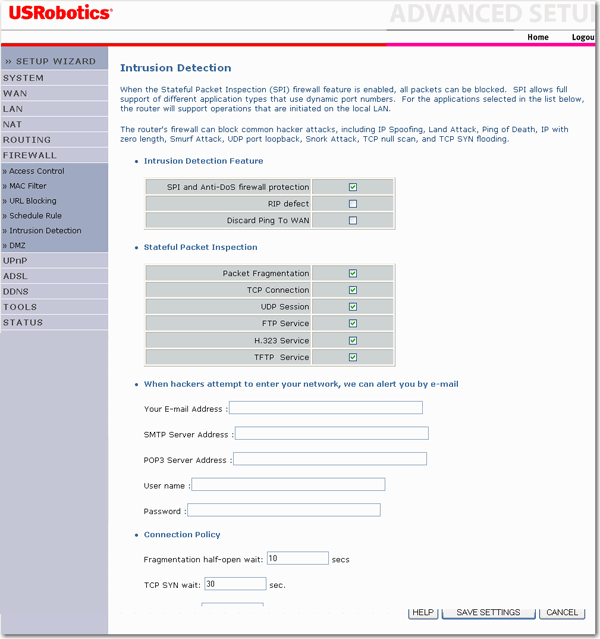Toggle the H.323 Service checkbox

[x=353, y=341]
